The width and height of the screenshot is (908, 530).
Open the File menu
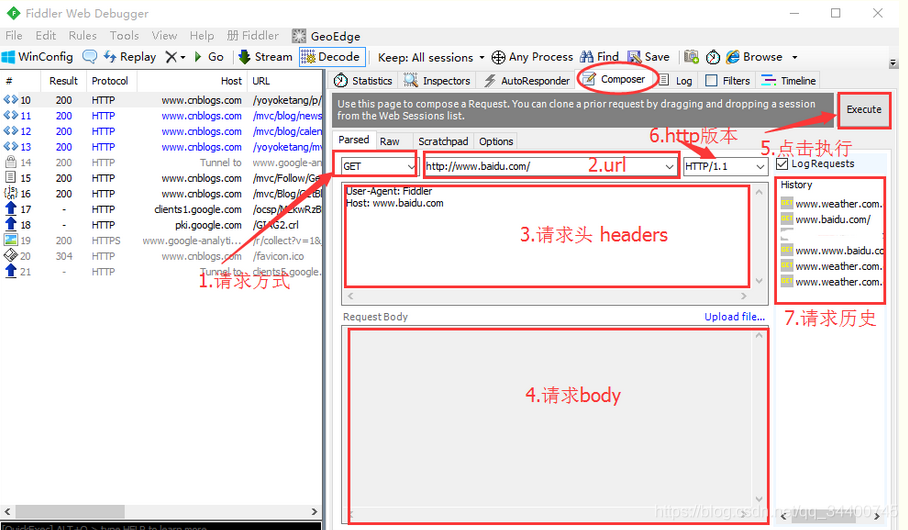tap(14, 36)
